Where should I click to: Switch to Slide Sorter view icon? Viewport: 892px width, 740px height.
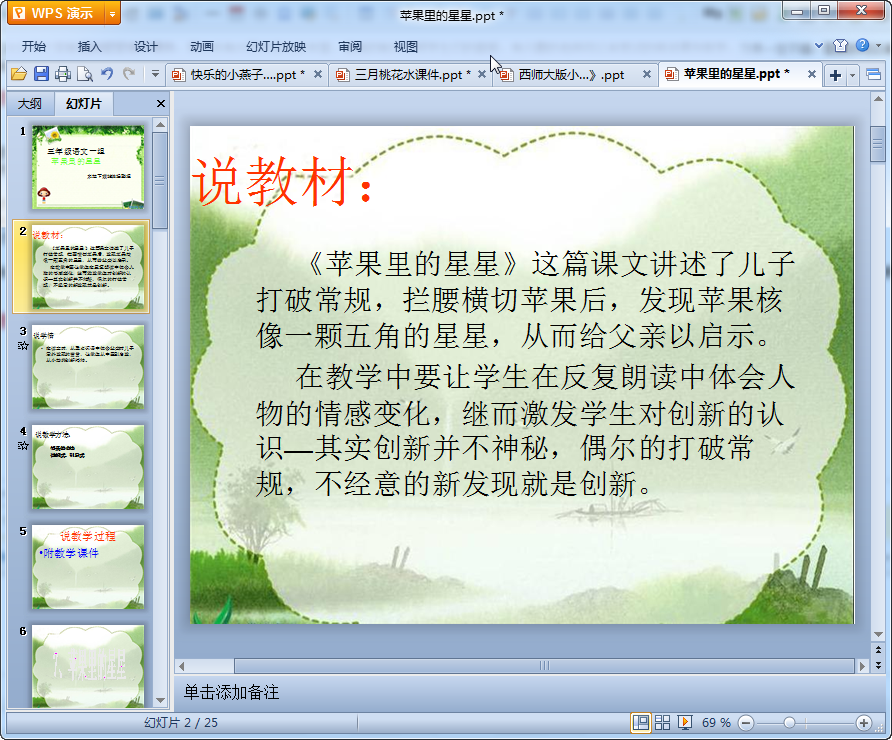[x=663, y=723]
